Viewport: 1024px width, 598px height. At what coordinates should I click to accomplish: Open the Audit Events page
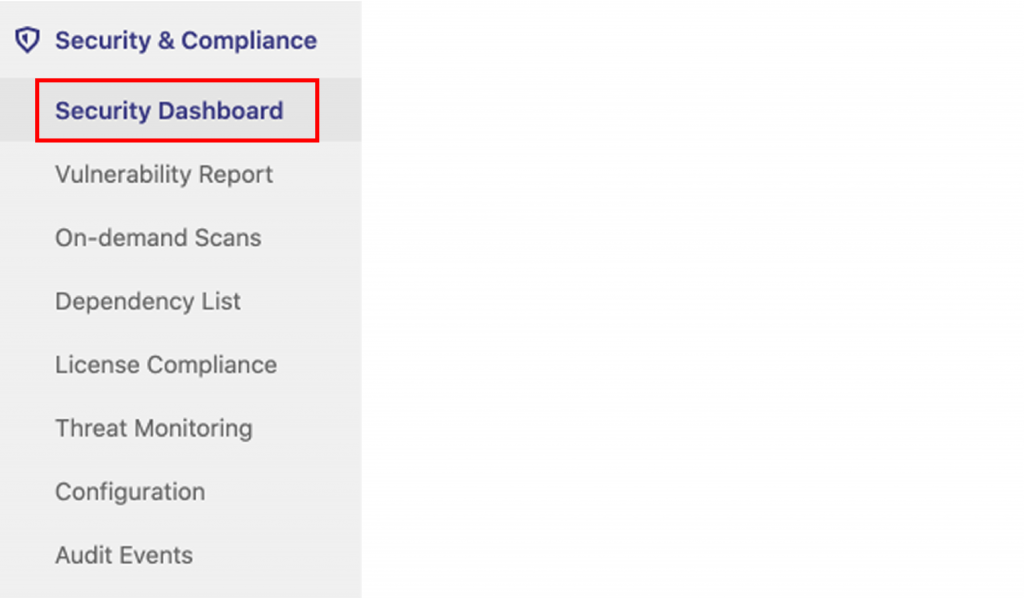click(124, 555)
